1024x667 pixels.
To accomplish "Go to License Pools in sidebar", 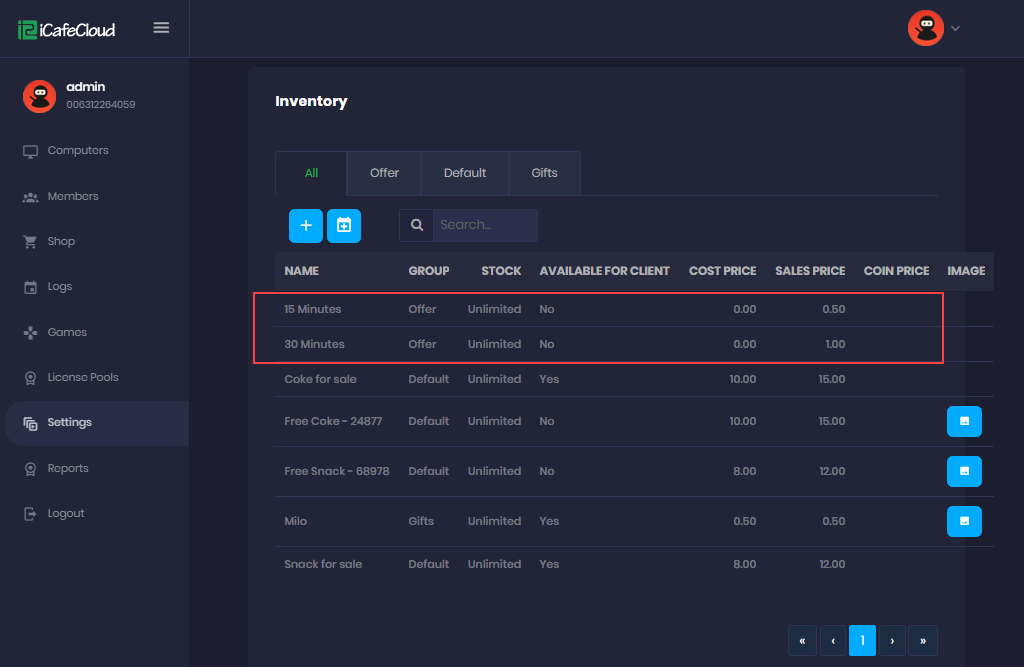I will pyautogui.click(x=82, y=378).
